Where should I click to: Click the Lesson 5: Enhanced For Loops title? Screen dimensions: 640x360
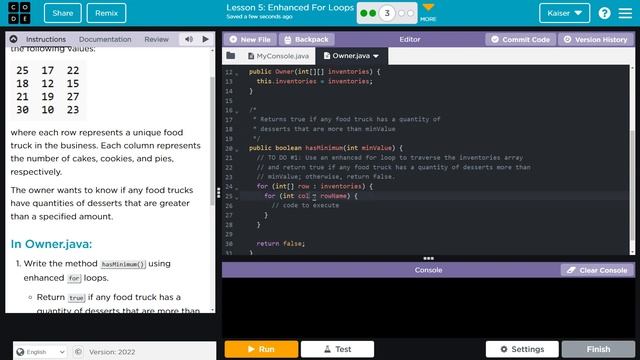290,8
